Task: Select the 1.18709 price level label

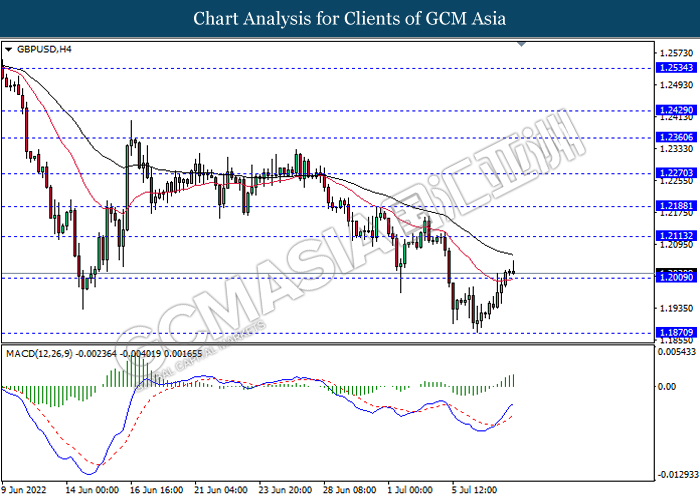Action: tap(676, 333)
